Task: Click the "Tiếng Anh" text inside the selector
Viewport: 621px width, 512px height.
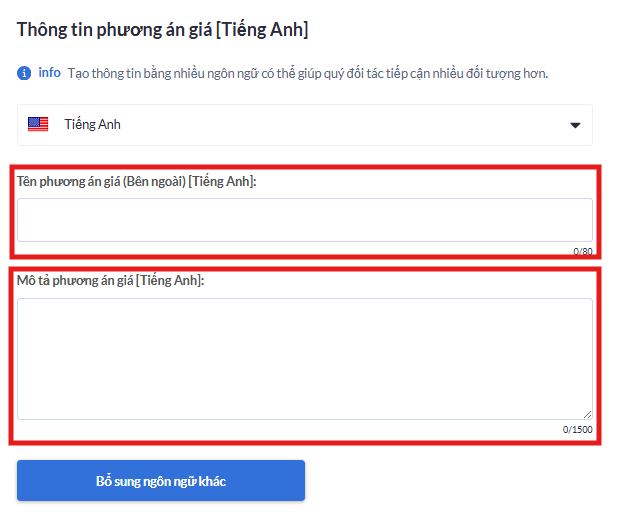Action: coord(92,124)
